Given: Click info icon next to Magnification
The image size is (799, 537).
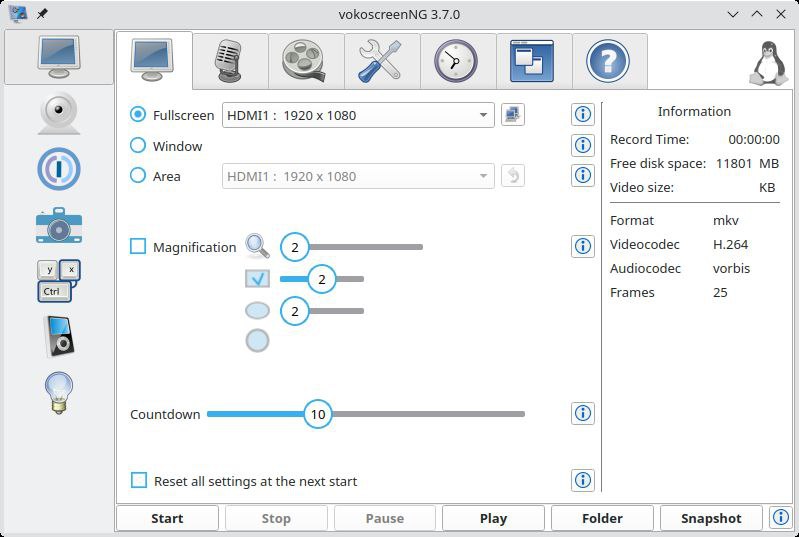Looking at the screenshot, I should (582, 246).
